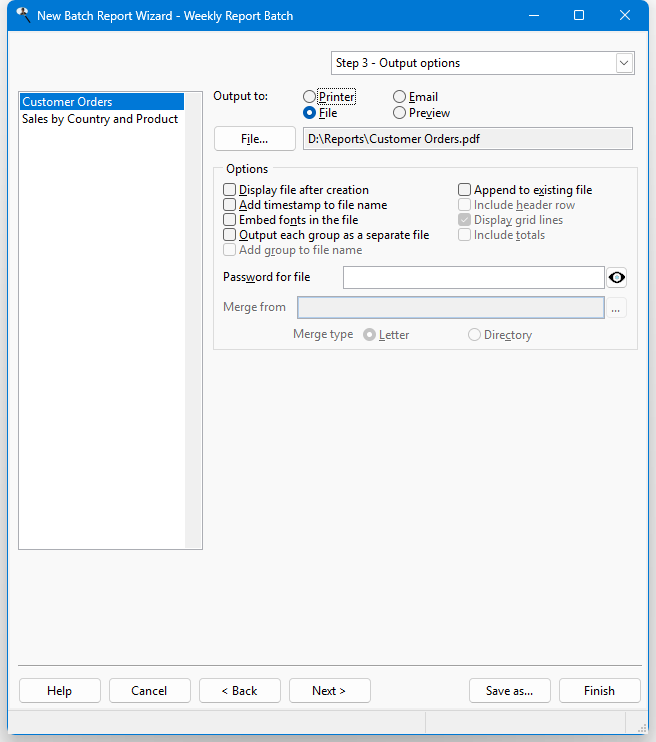
Task: Expand the Step 3 - Output options combo box
Action: point(482,63)
